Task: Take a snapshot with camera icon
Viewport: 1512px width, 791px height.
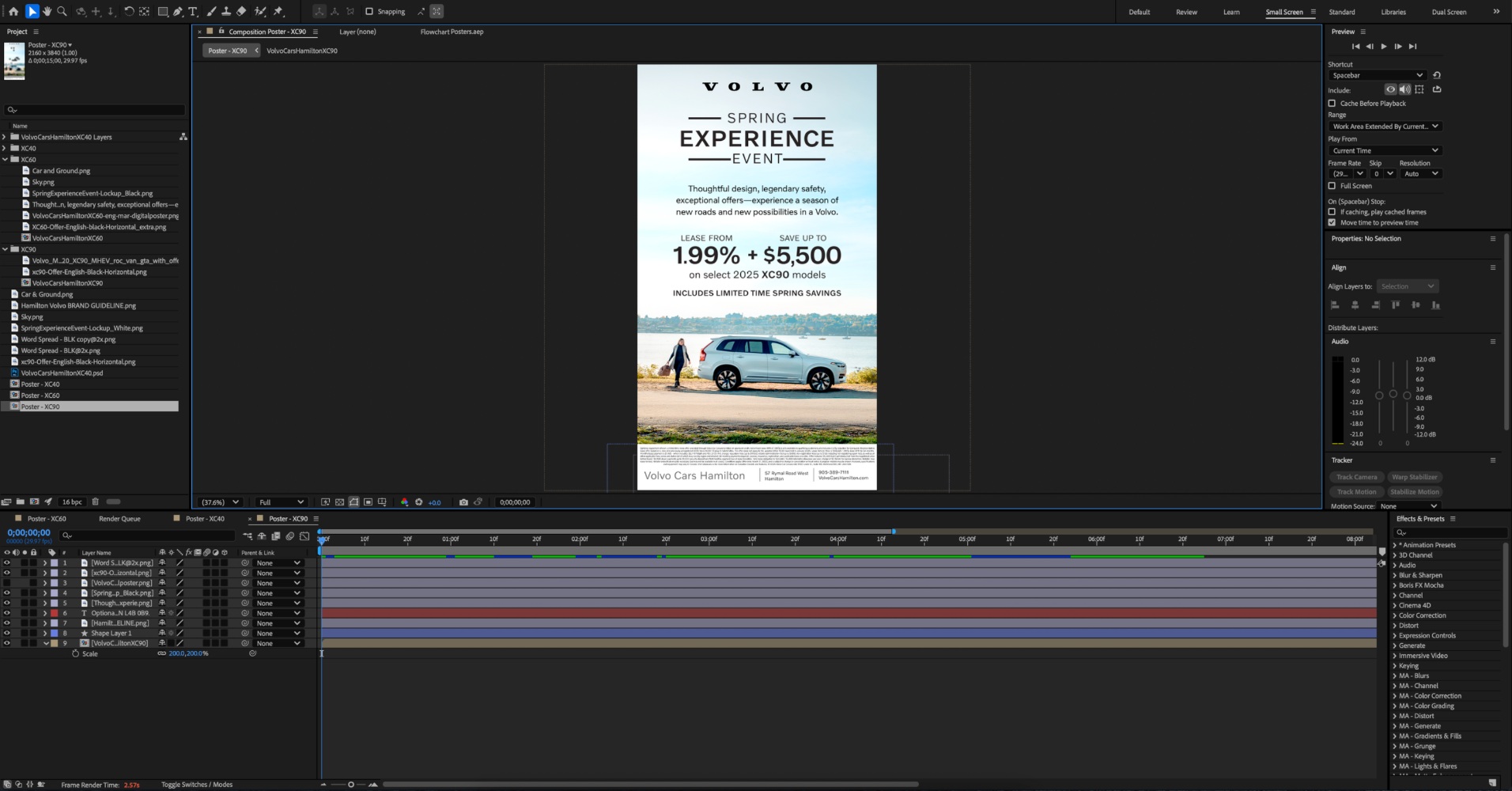Action: (463, 502)
